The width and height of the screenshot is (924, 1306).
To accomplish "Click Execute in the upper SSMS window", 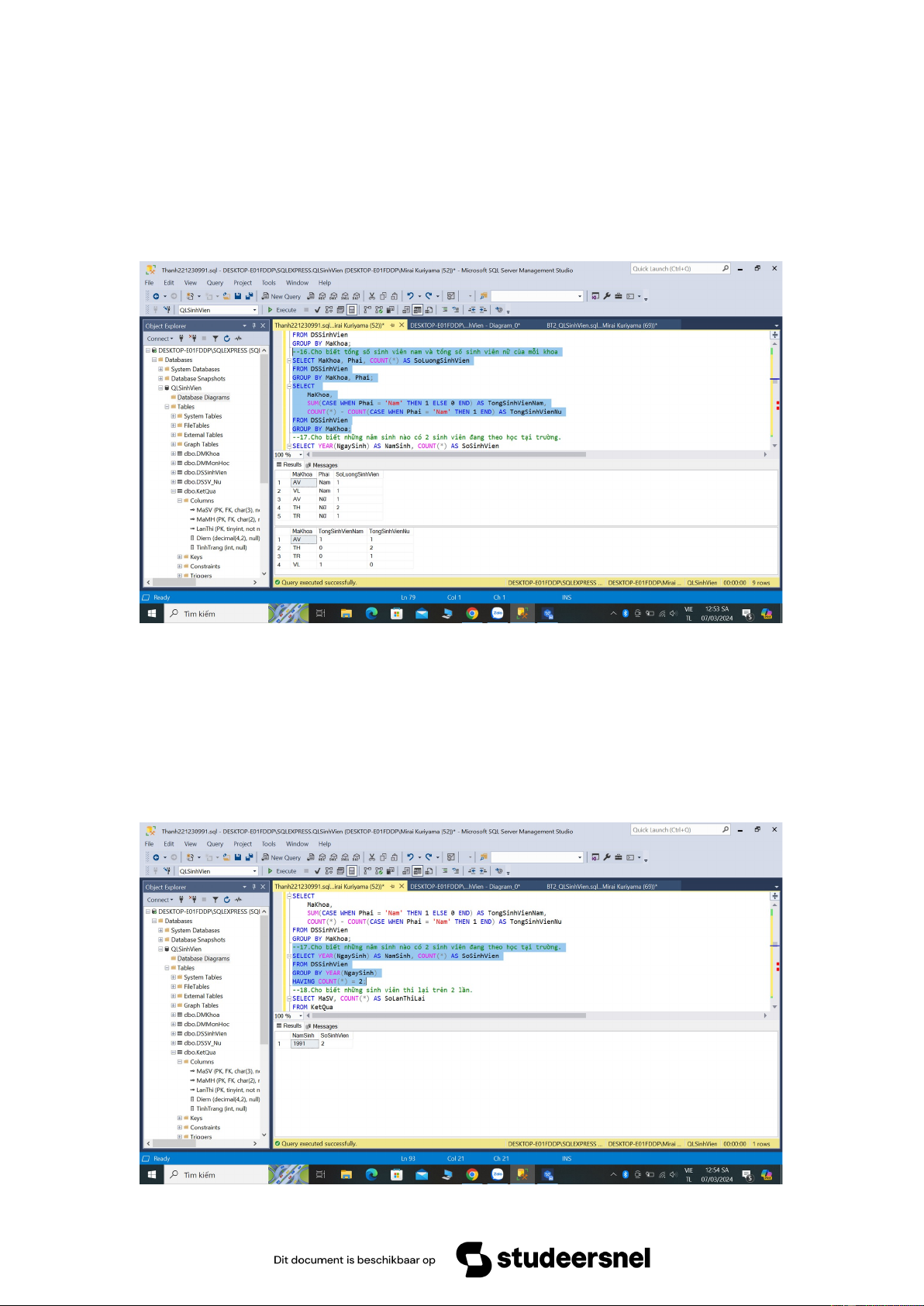I will (x=282, y=310).
